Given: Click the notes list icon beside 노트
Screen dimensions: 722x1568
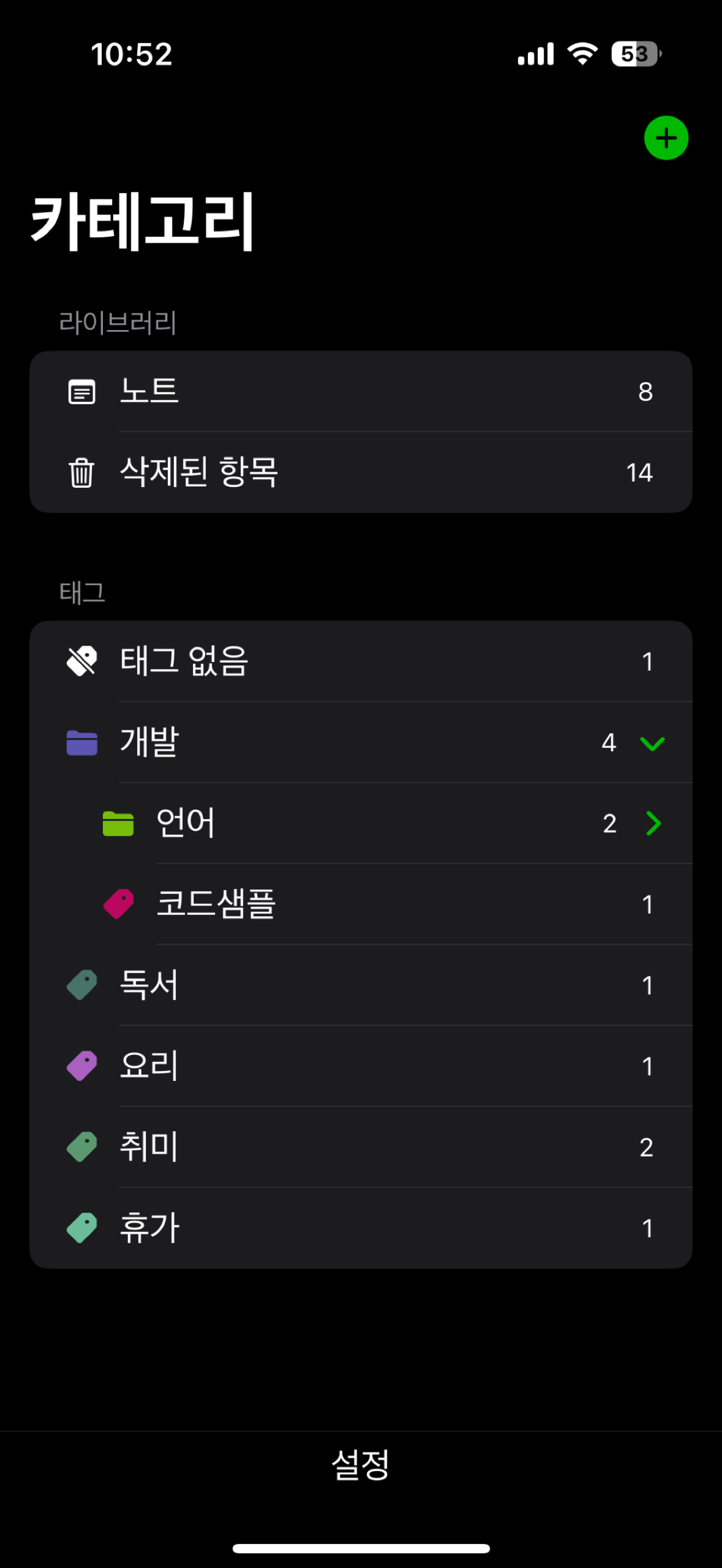Looking at the screenshot, I should pos(81,391).
